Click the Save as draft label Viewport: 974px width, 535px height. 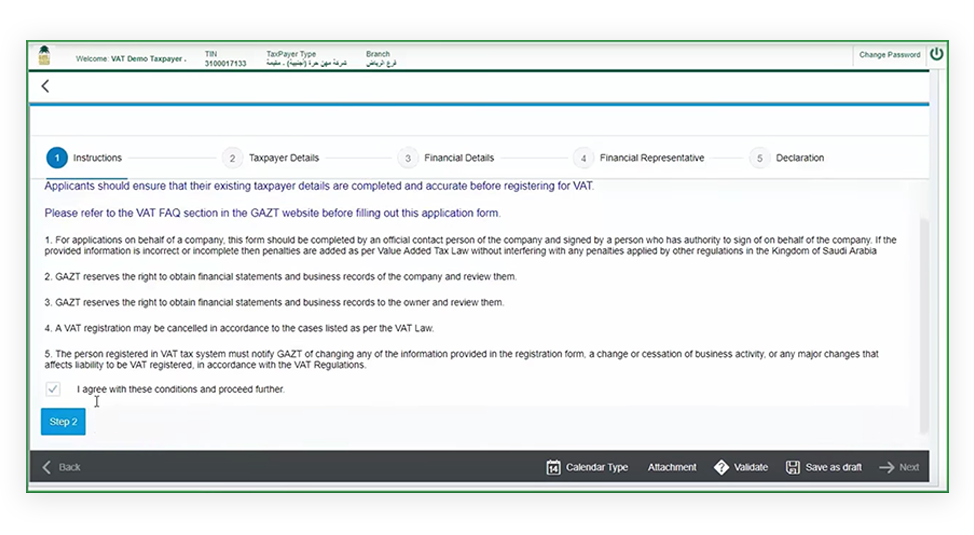pos(833,467)
